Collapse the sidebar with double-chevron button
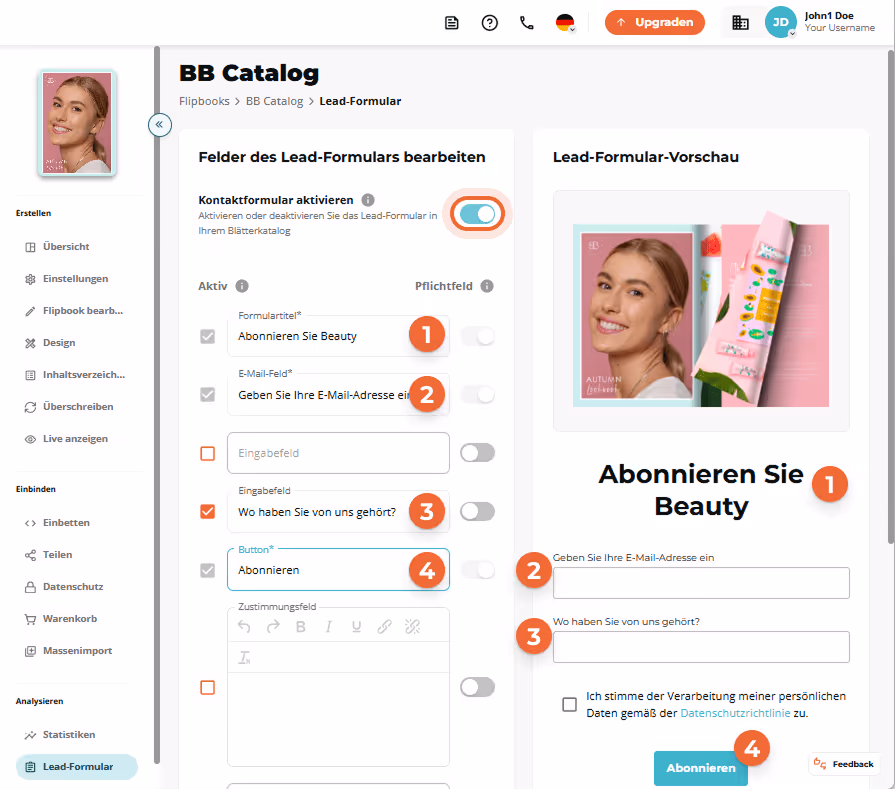This screenshot has width=895, height=790. click(x=160, y=124)
